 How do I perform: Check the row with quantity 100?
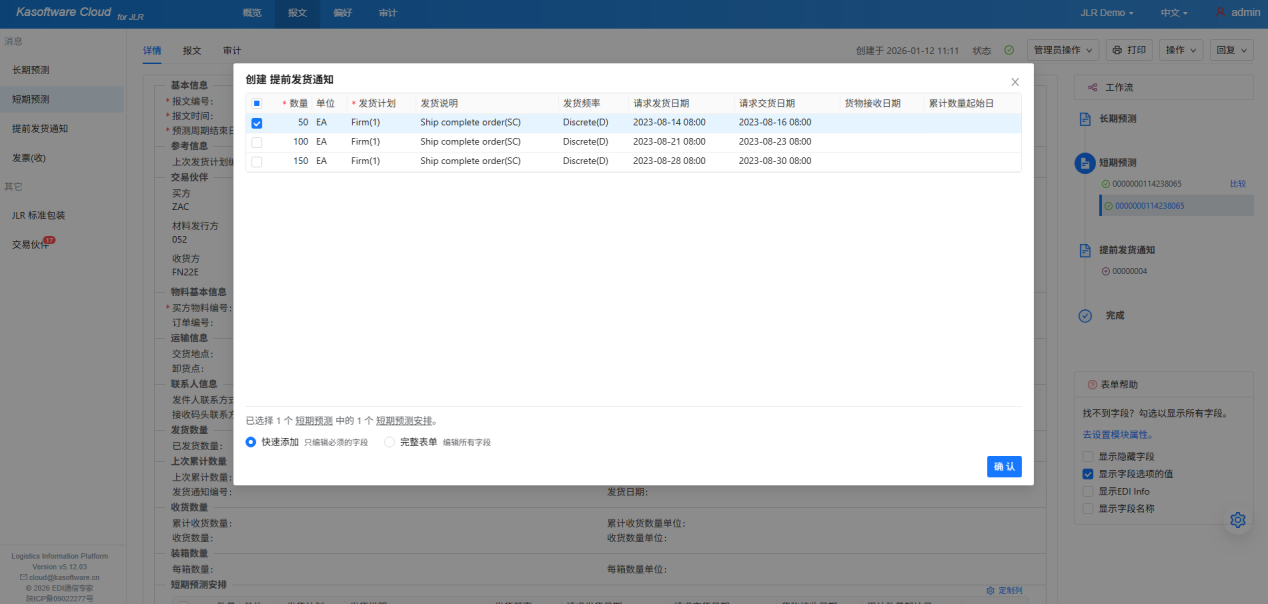click(x=257, y=142)
